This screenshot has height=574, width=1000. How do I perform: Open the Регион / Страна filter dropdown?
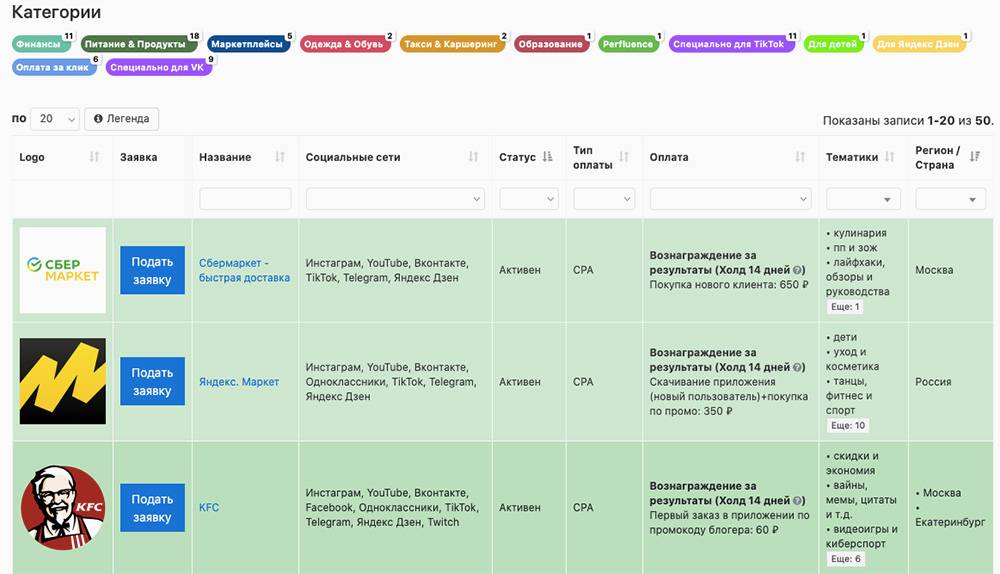(x=950, y=199)
